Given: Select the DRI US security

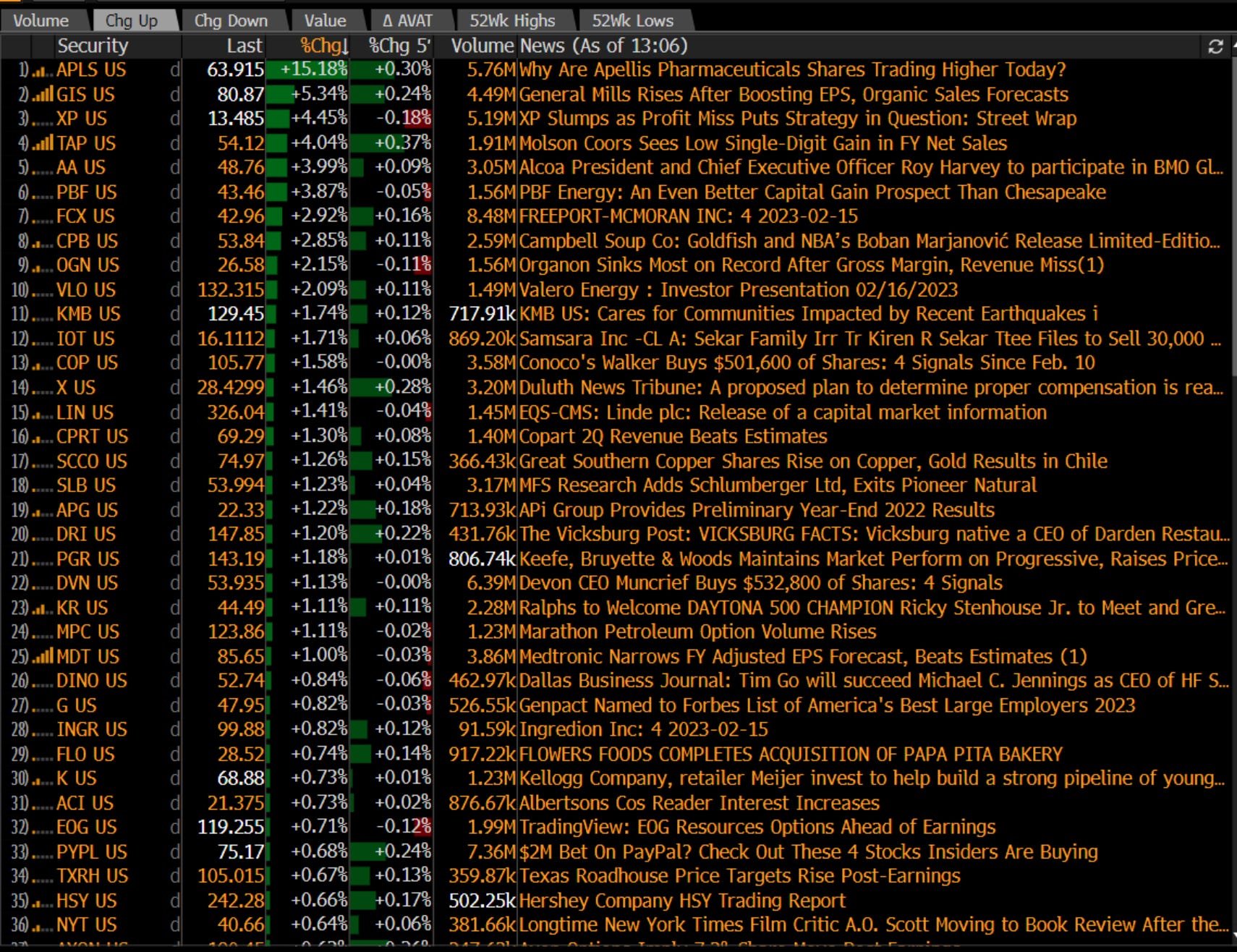Looking at the screenshot, I should pyautogui.click(x=86, y=535).
